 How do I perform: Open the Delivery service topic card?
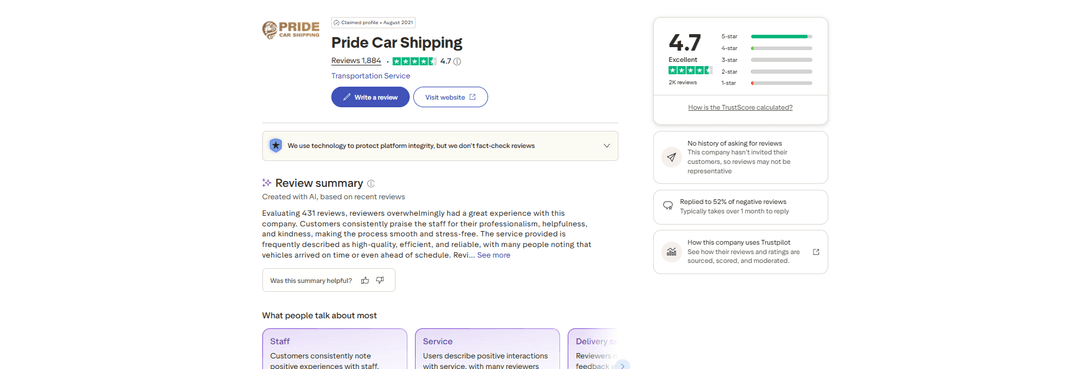[x=592, y=349]
